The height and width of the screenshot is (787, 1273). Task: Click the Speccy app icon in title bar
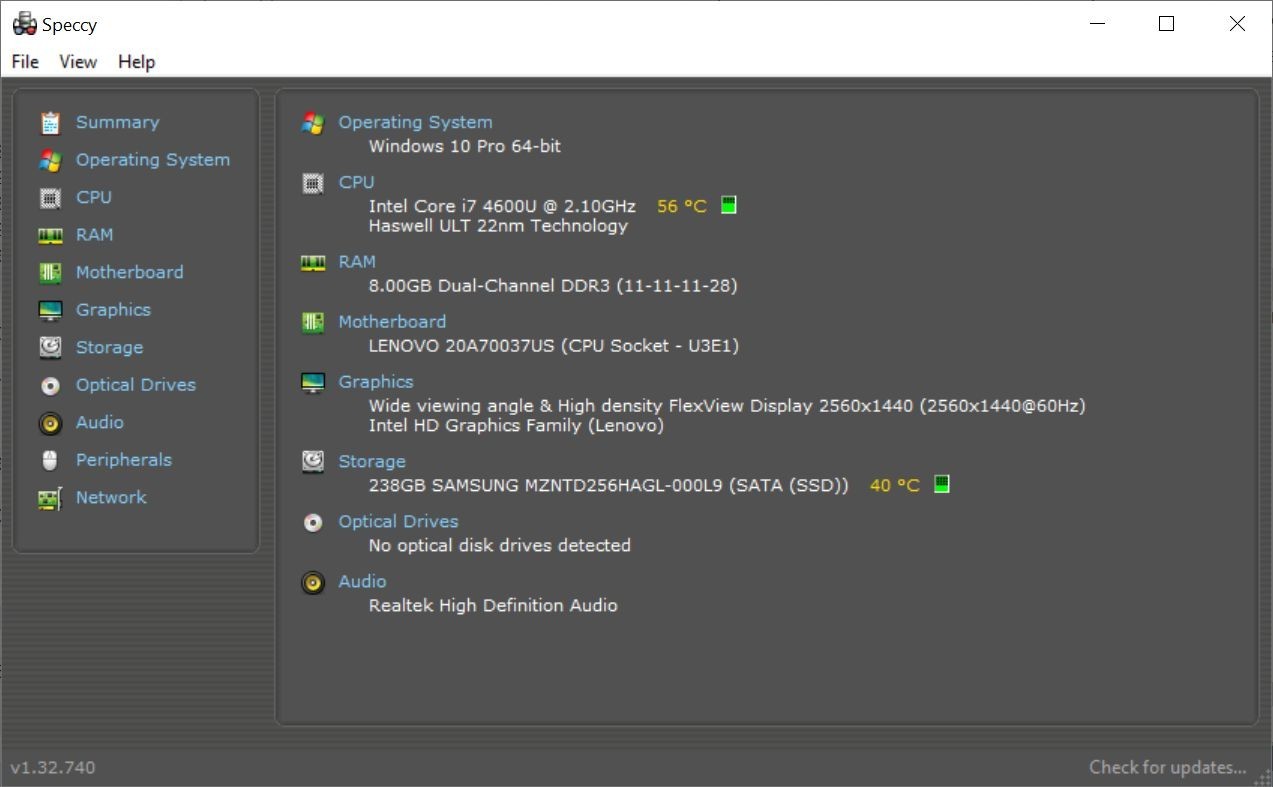pyautogui.click(x=24, y=24)
